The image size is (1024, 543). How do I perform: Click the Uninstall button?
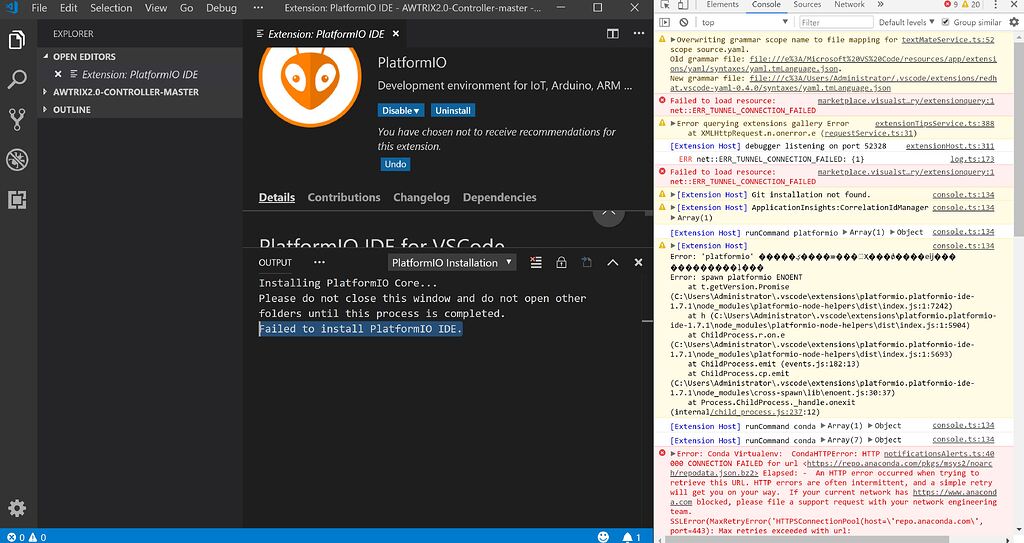tap(453, 110)
